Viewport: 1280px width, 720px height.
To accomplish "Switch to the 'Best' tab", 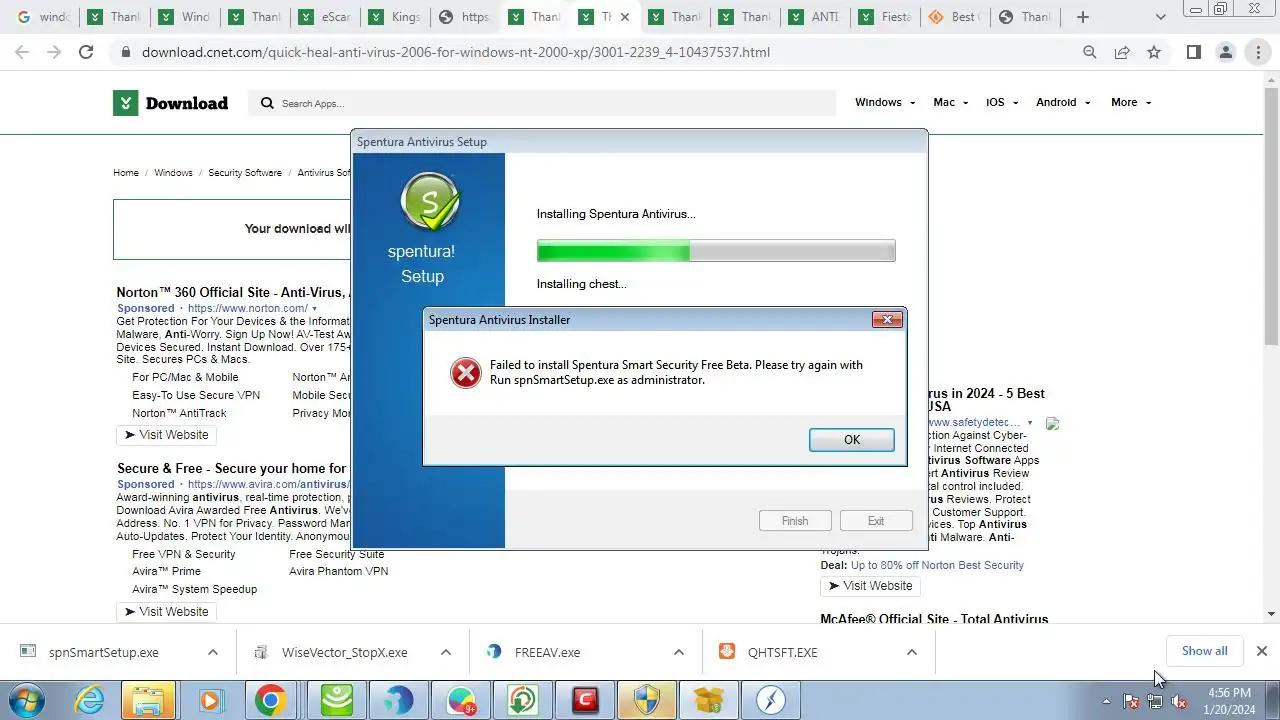I will [953, 17].
